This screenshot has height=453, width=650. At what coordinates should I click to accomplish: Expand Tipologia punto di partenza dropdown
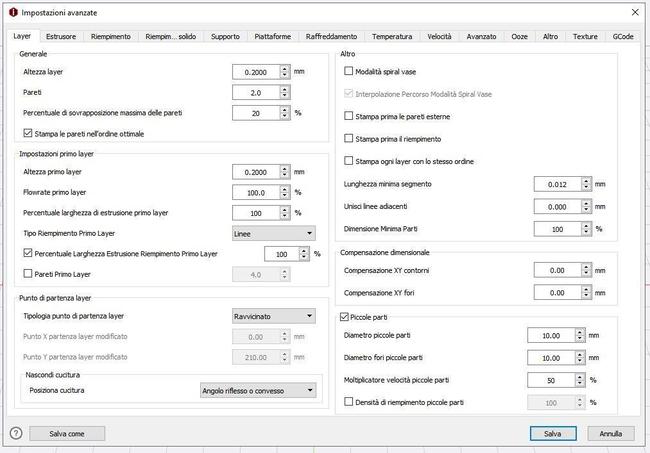pos(273,316)
